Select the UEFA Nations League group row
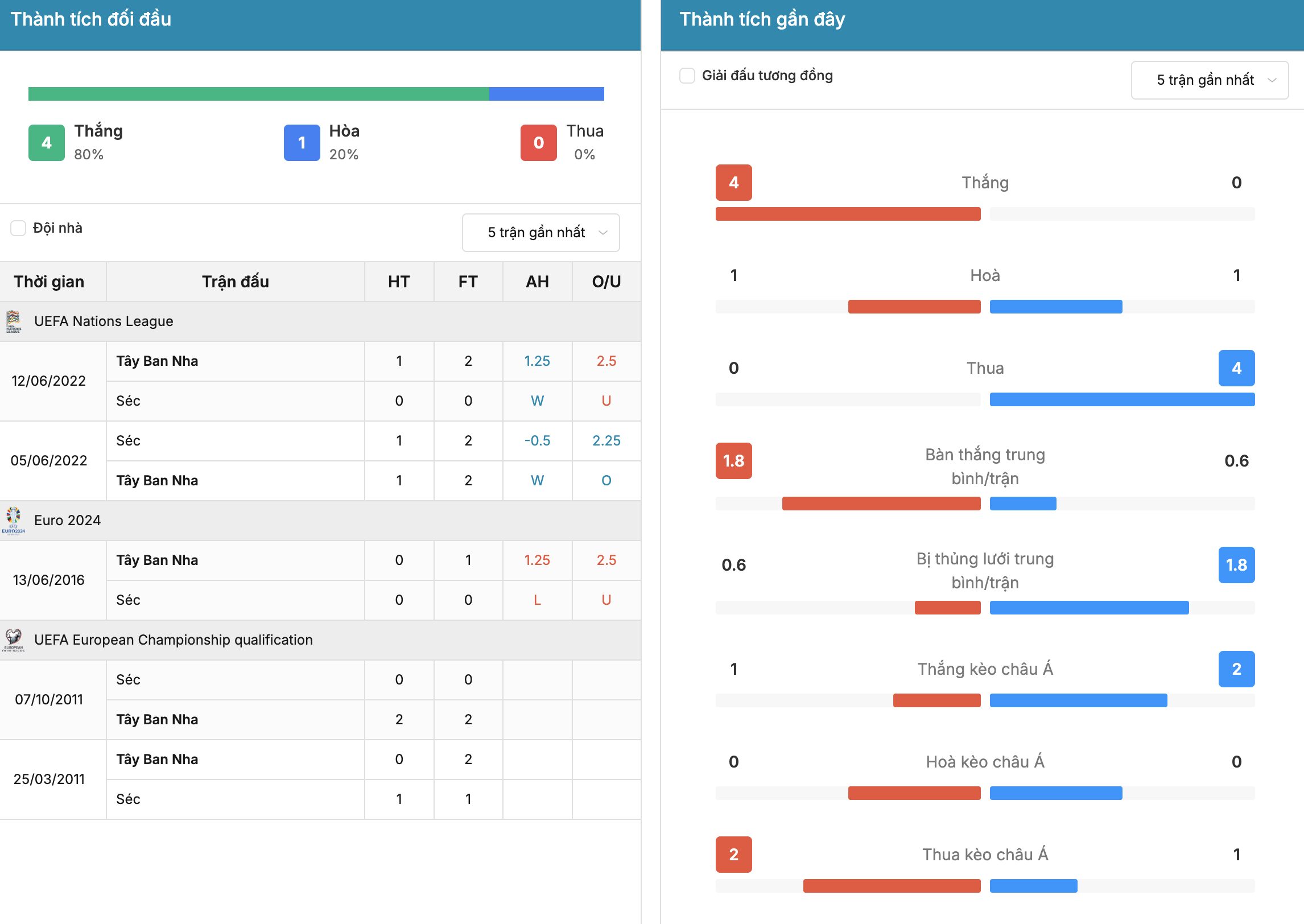 coord(320,321)
